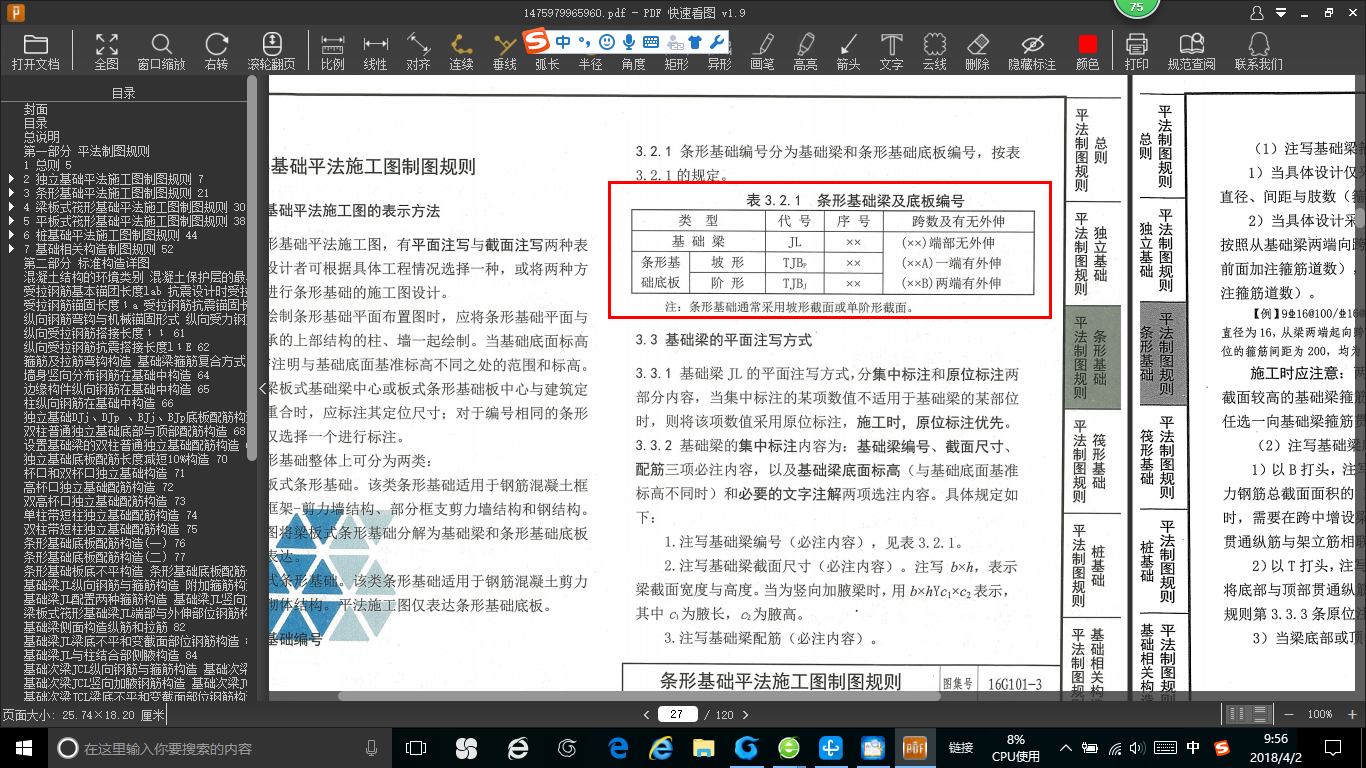1366x768 pixels.
Task: Rotate page using 右转
Action: [216, 52]
